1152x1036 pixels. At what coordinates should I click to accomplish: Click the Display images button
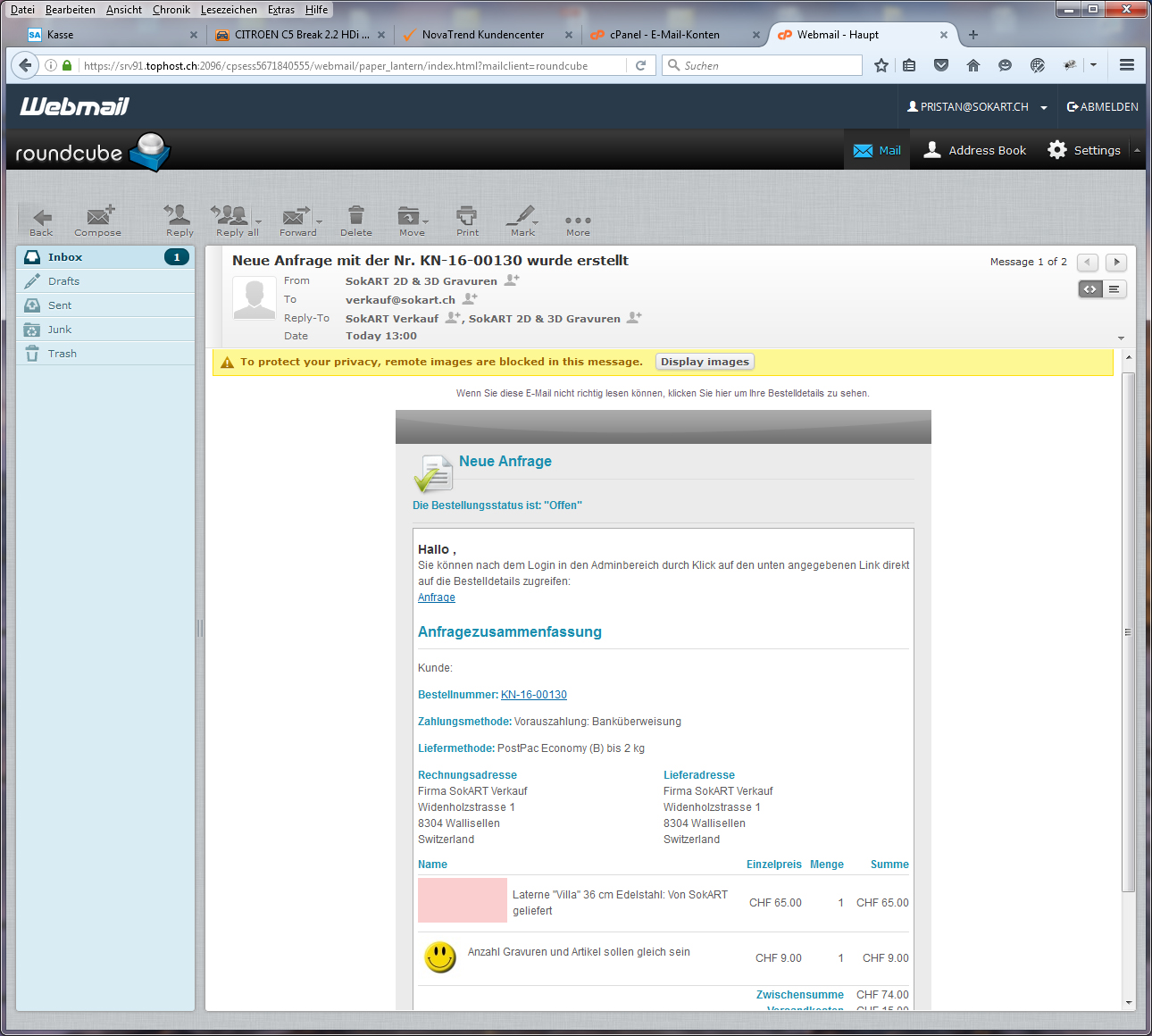(705, 362)
